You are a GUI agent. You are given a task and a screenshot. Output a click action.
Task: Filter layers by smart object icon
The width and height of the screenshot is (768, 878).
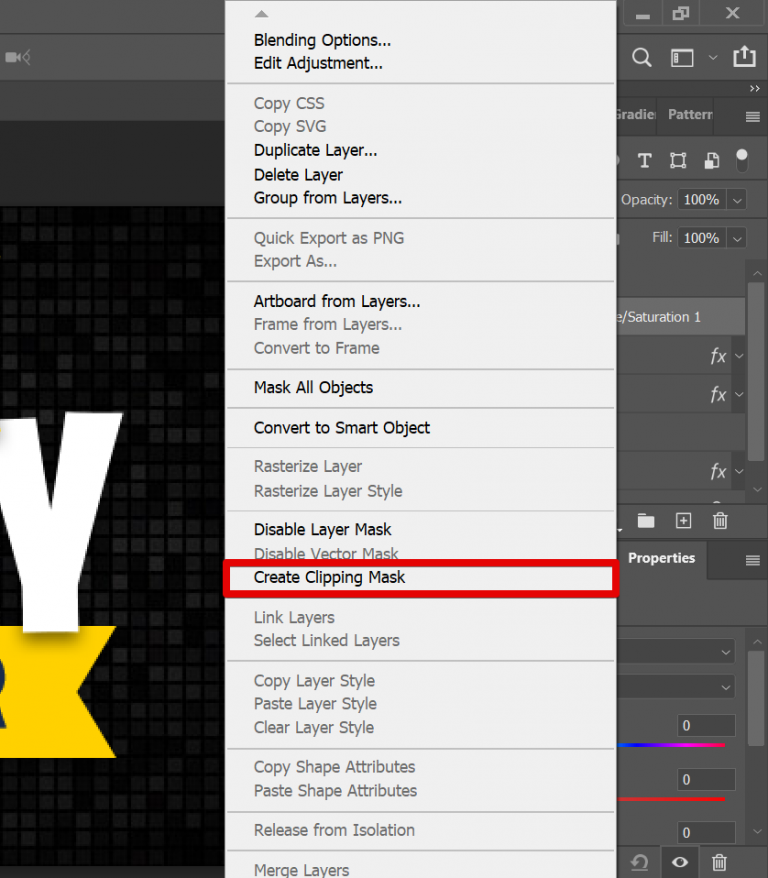pos(711,161)
